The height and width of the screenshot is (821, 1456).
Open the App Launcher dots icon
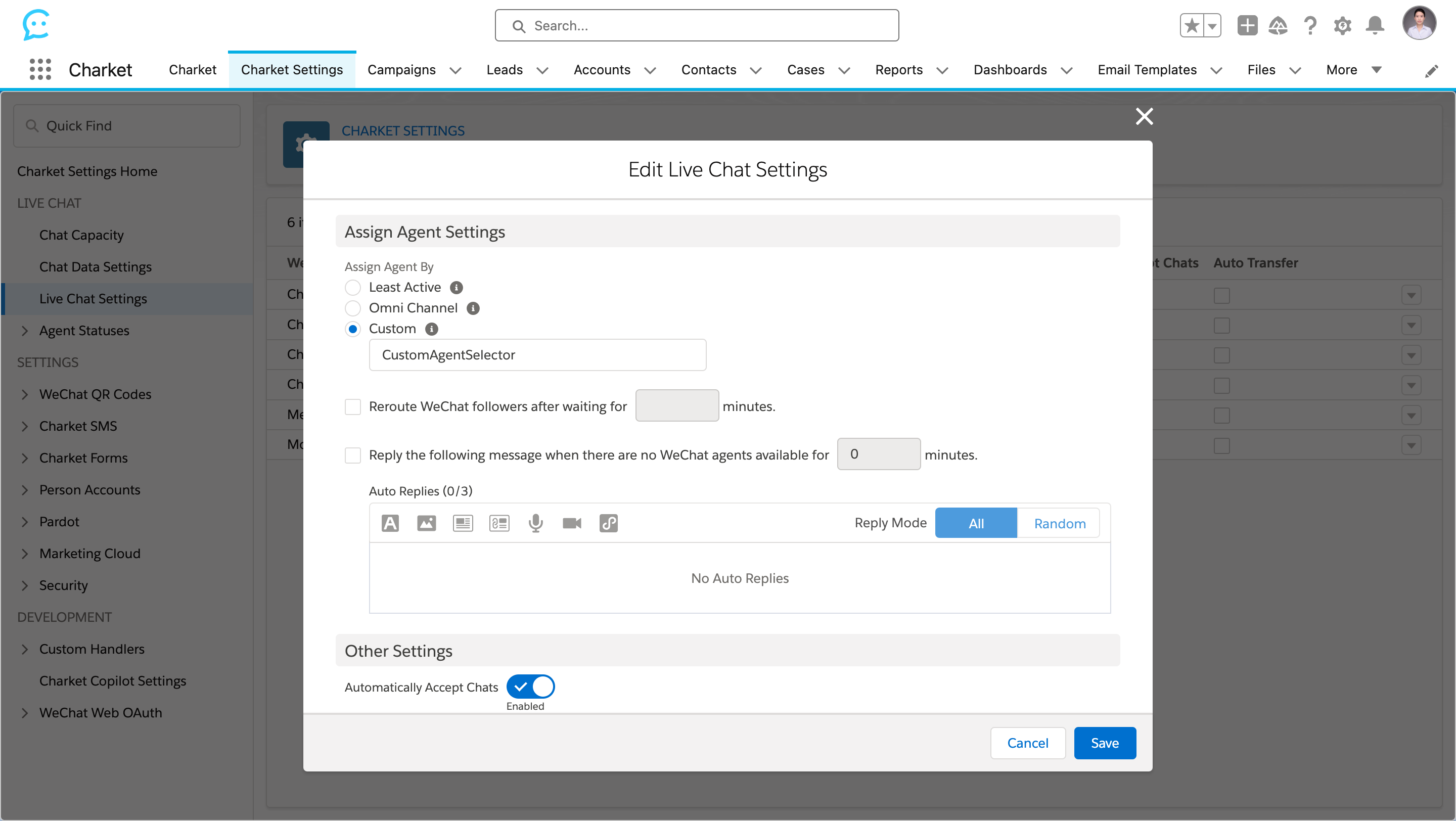pos(40,69)
